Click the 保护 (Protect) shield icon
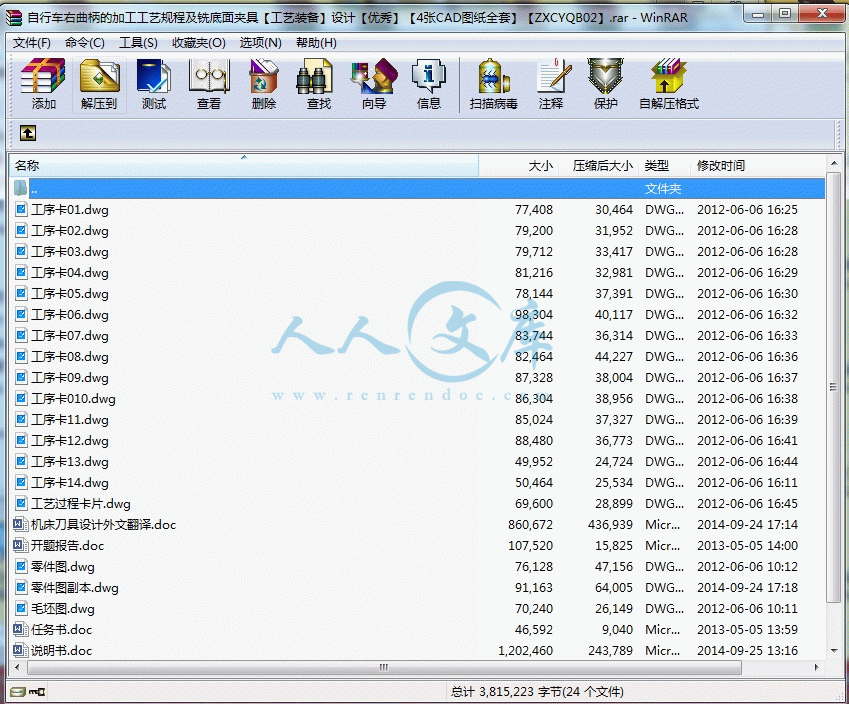The image size is (849, 704). pyautogui.click(x=605, y=76)
